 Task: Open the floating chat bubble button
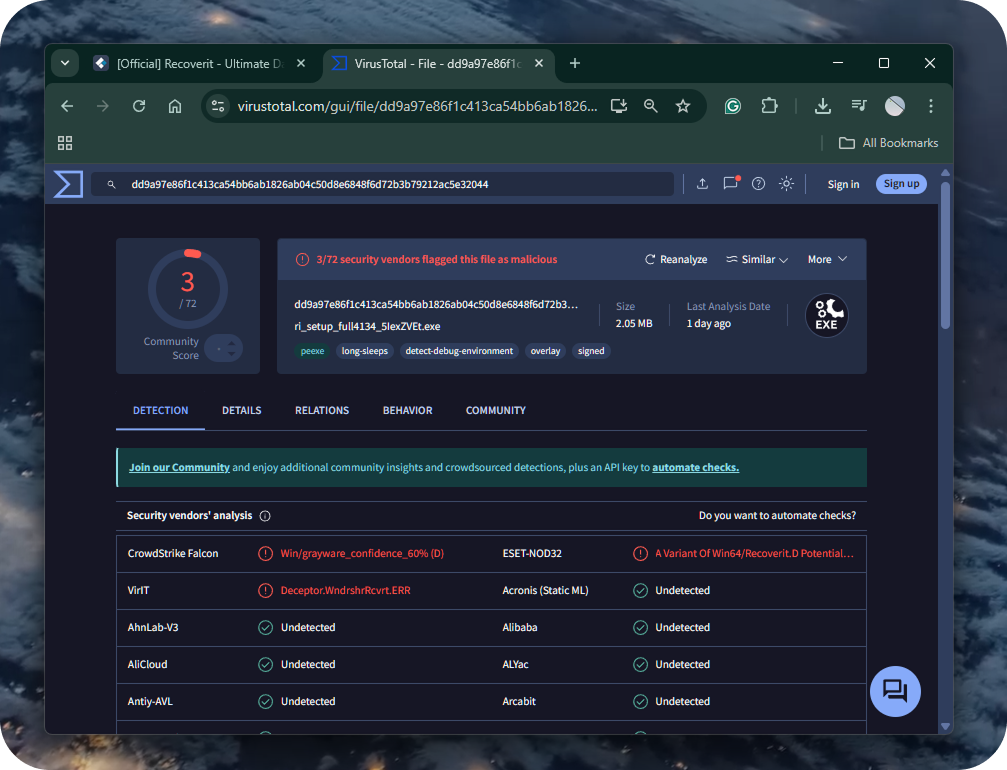tap(895, 692)
